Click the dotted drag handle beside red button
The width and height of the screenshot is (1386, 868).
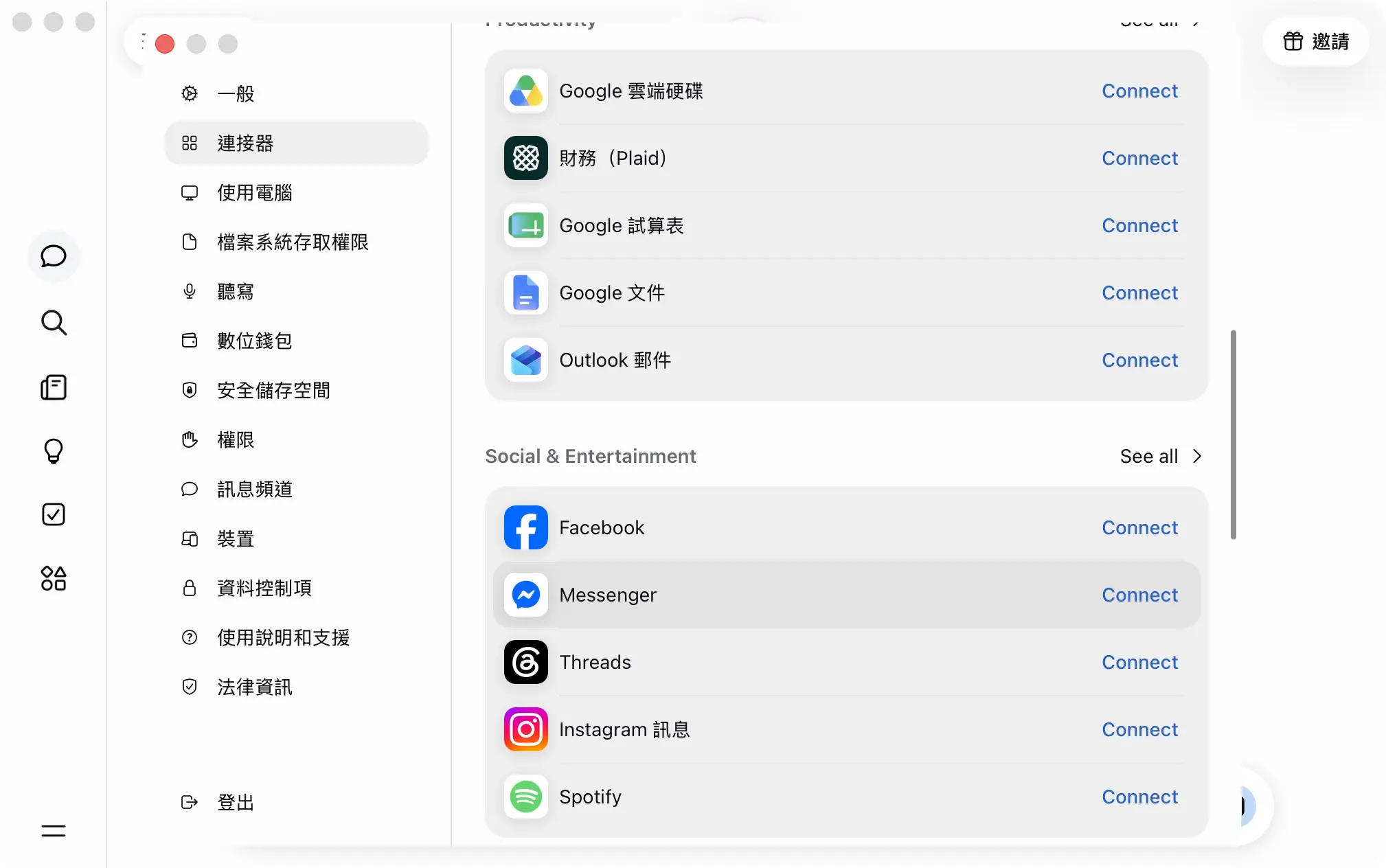tap(143, 41)
